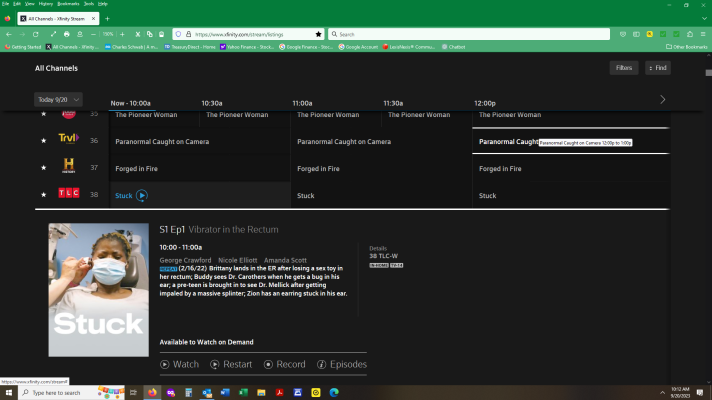Open the Other Bookmarks folder
This screenshot has height=400, width=712.
[x=687, y=47]
